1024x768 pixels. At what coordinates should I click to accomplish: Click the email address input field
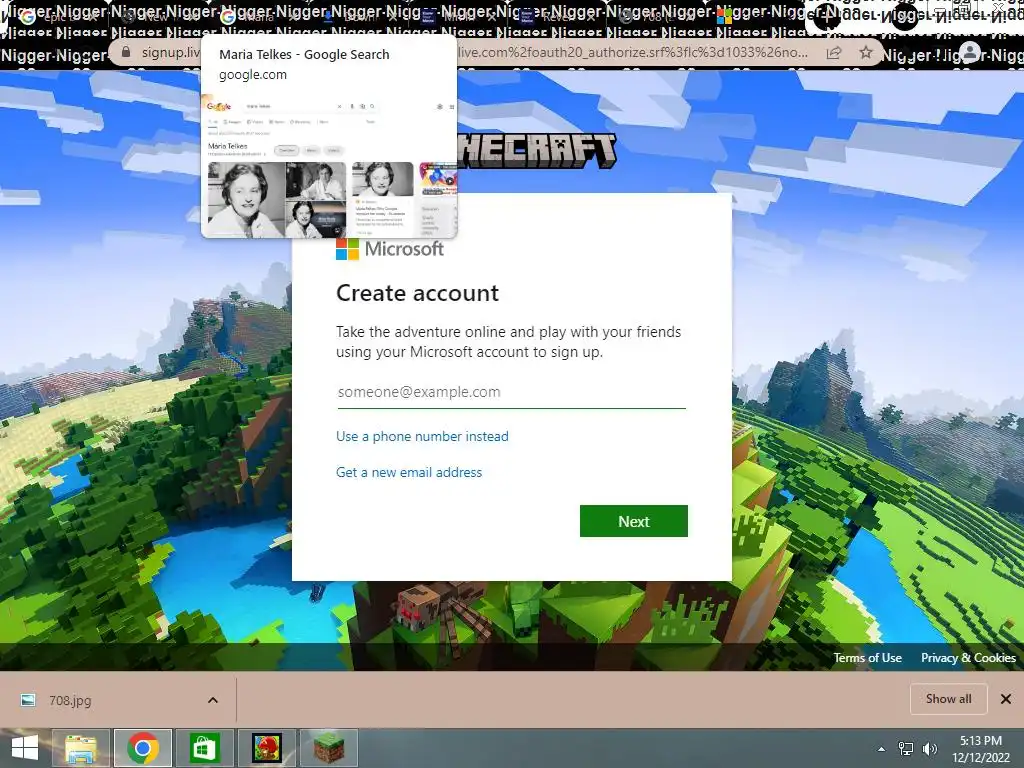[x=511, y=392]
